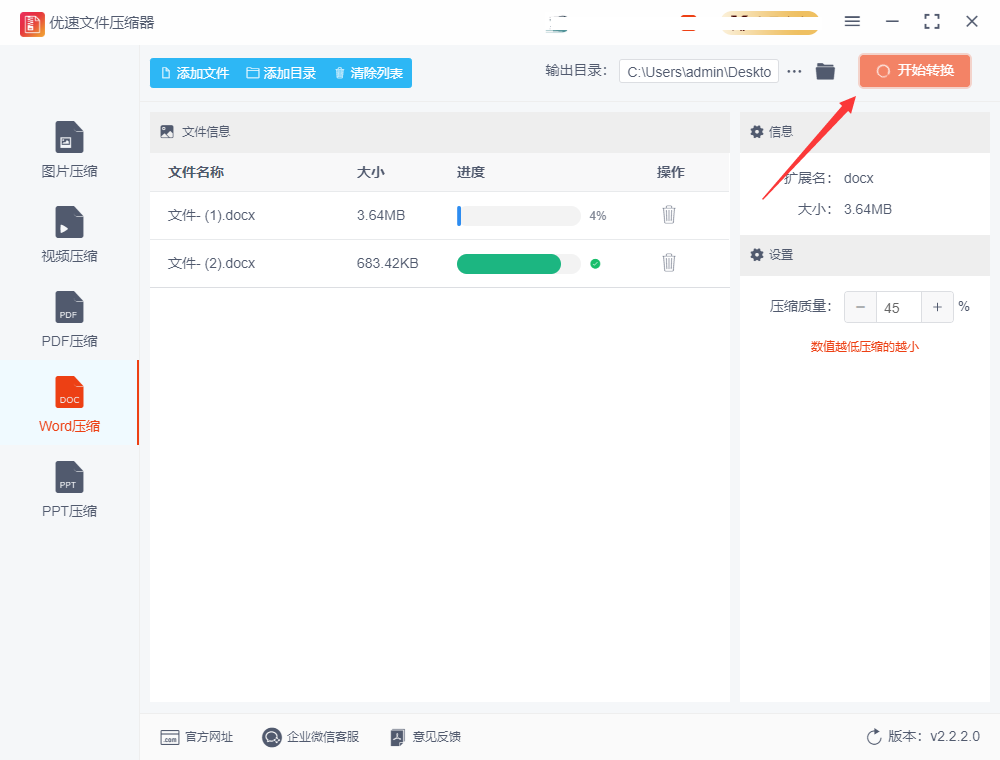This screenshot has height=760, width=1000.
Task: Open the PDF压缩 tool
Action: (69, 319)
